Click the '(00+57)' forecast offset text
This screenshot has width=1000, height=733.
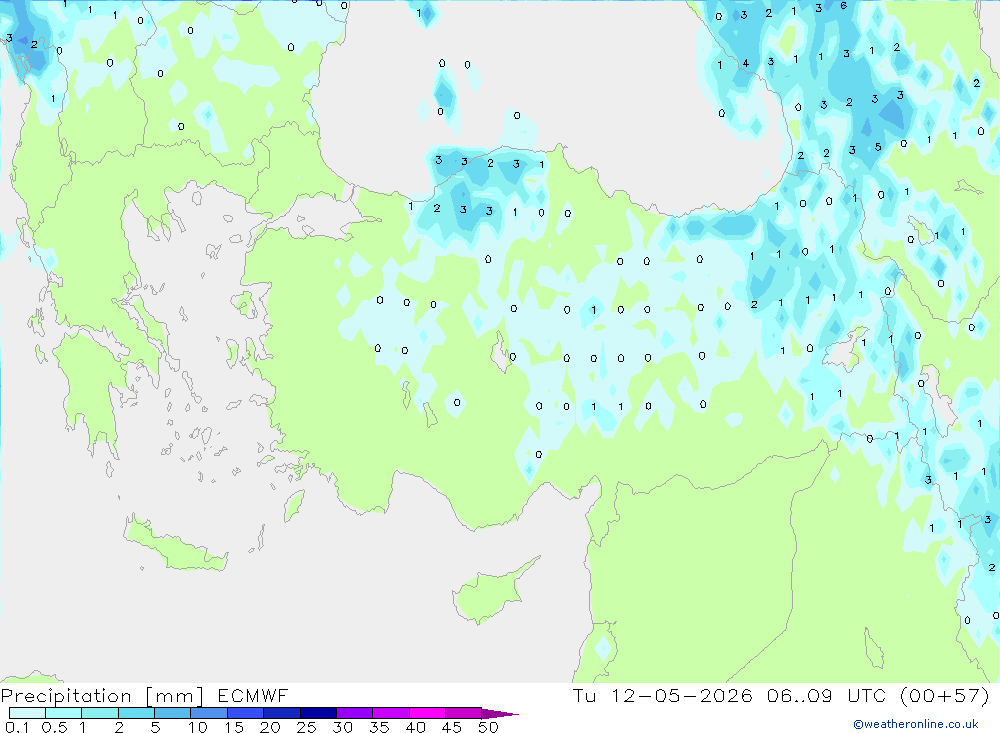[x=945, y=695]
